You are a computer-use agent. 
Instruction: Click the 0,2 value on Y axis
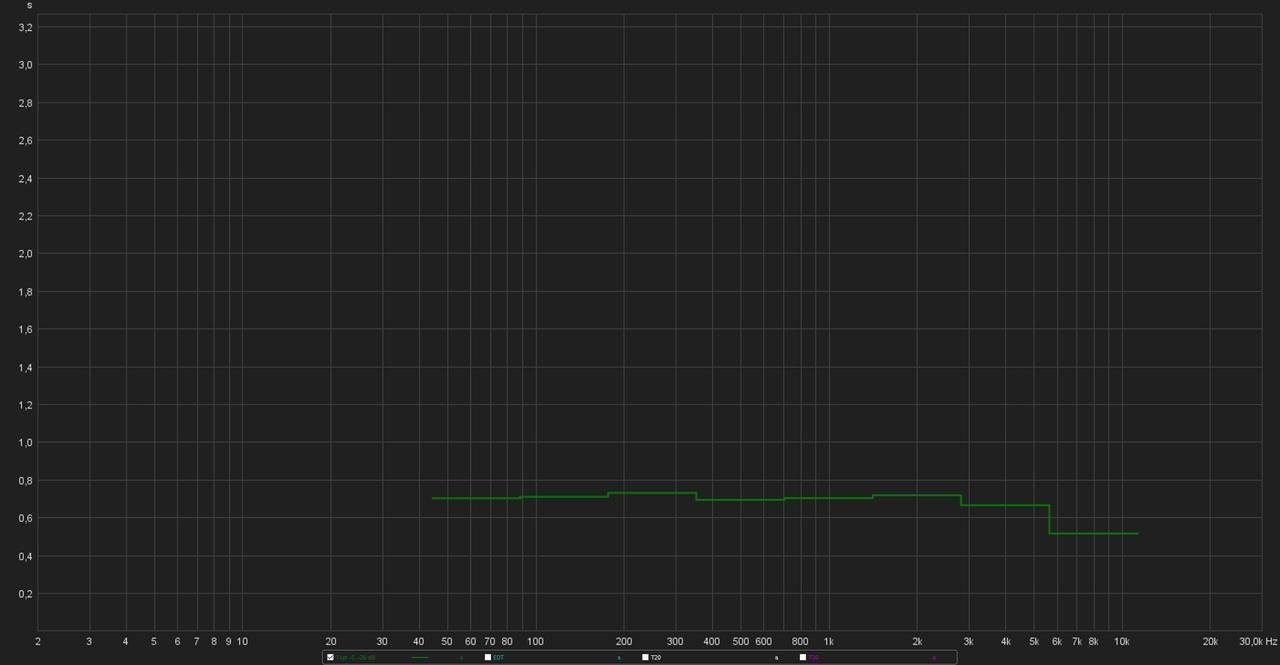click(26, 594)
